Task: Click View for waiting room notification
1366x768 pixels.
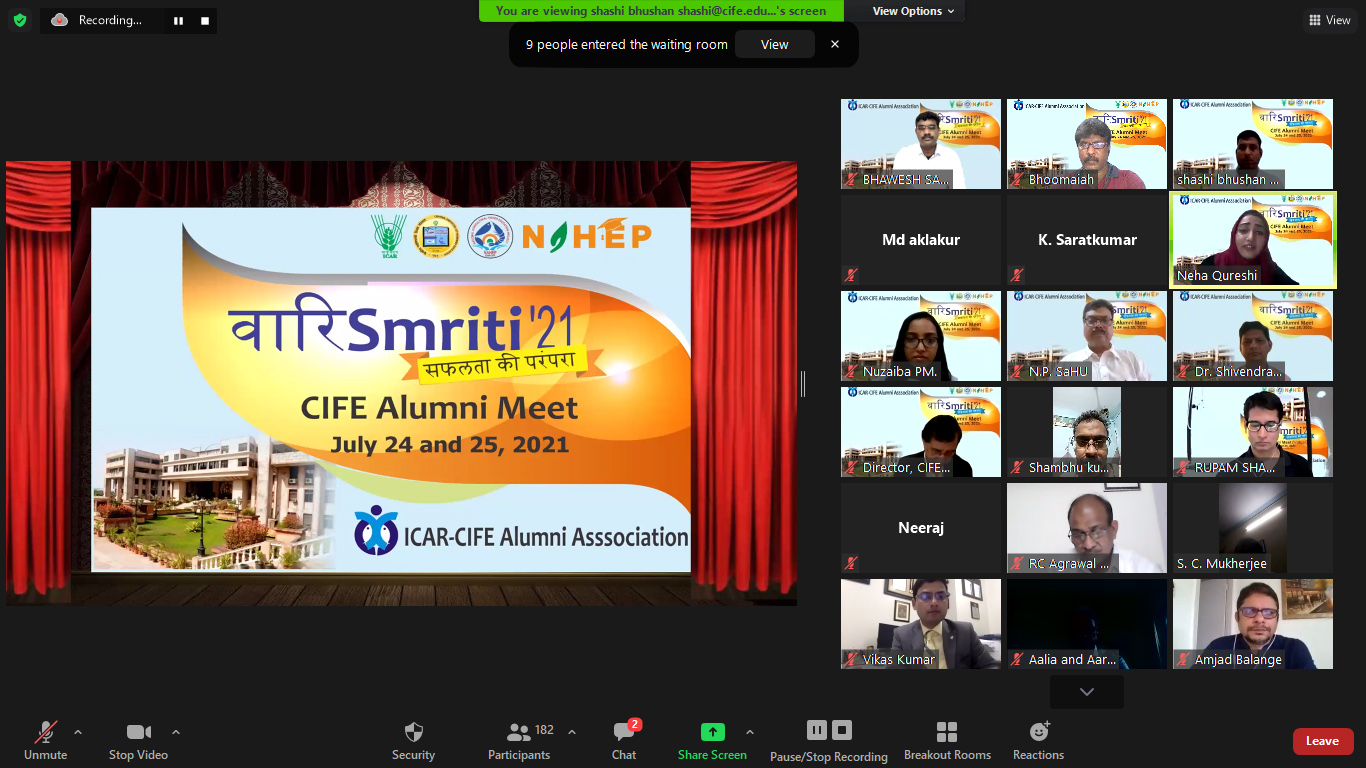Action: click(774, 44)
